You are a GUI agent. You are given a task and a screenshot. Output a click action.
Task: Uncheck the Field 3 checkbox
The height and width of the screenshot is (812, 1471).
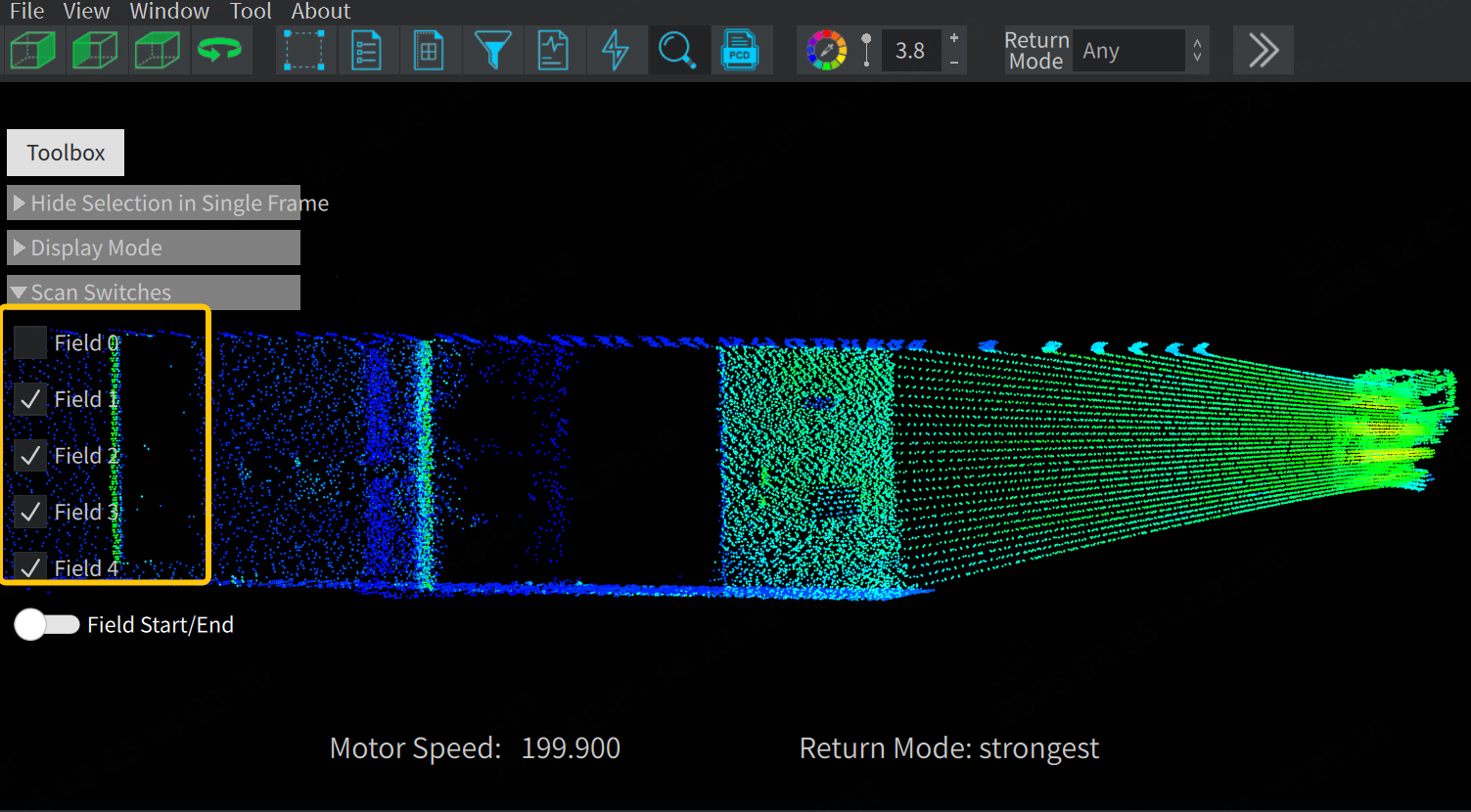30,512
